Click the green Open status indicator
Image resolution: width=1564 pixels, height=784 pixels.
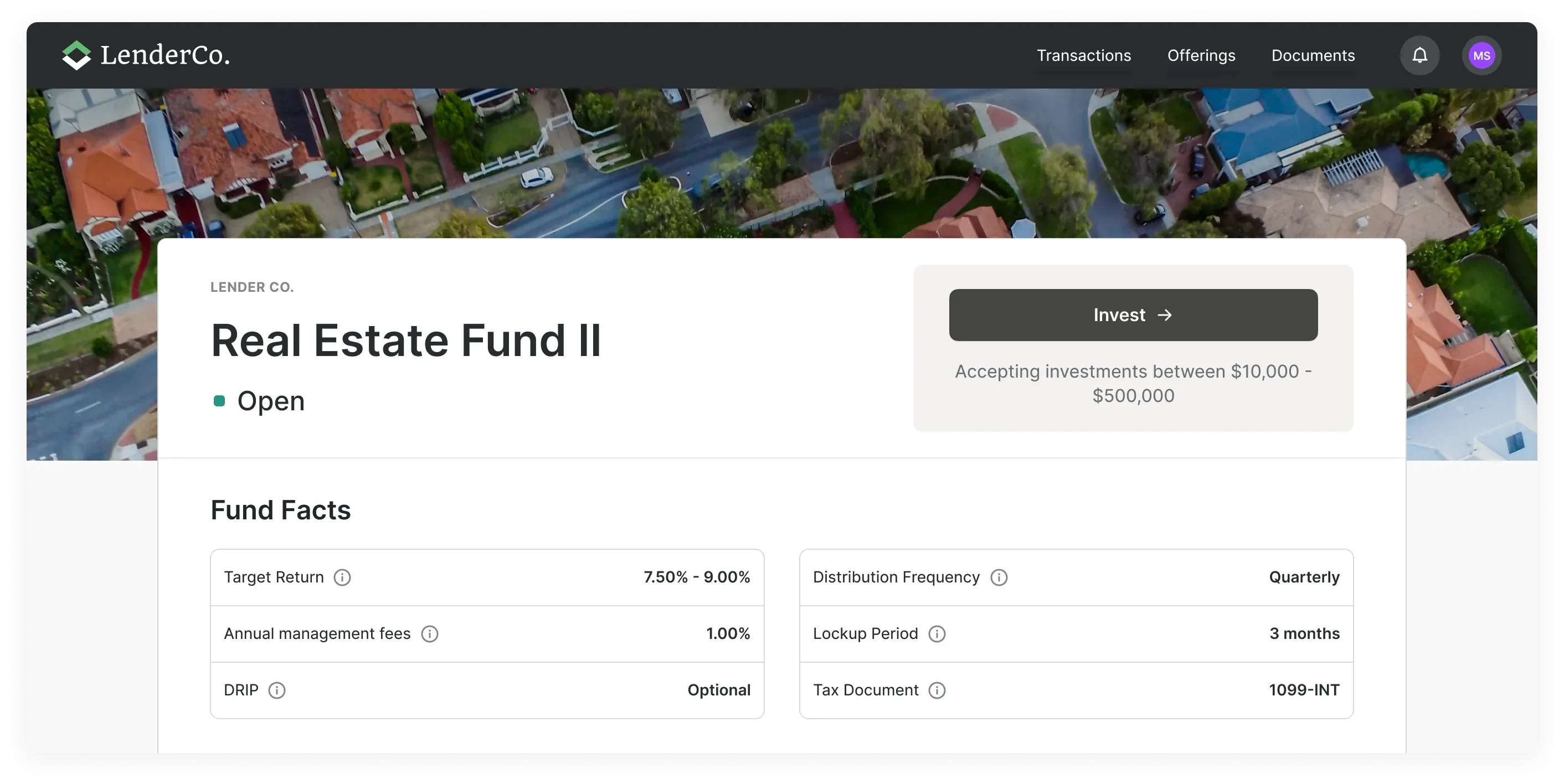(219, 401)
